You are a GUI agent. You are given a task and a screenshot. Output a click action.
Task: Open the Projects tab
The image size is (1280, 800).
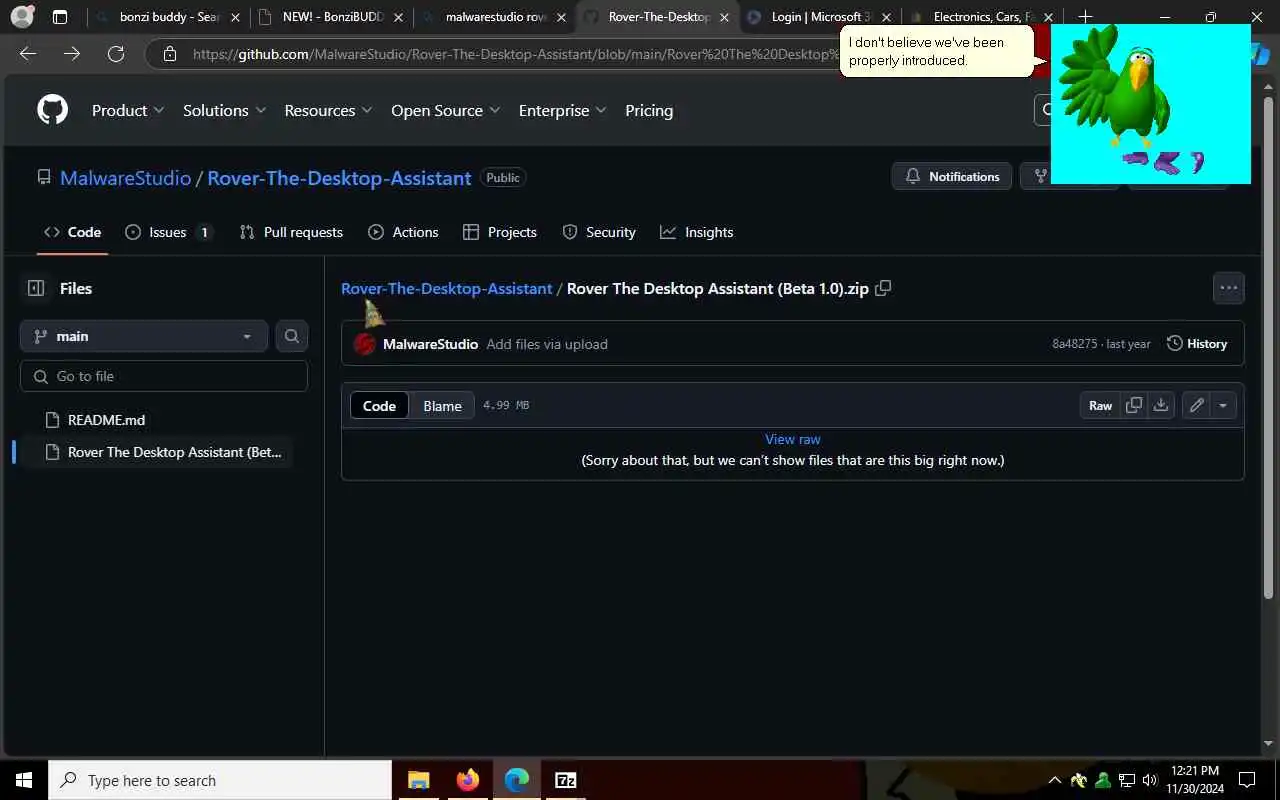tap(500, 232)
